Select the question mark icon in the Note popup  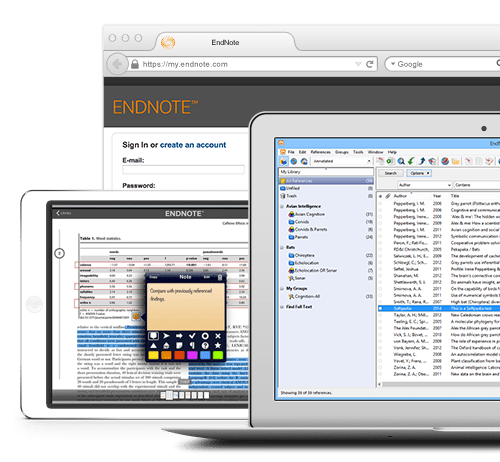(205, 345)
